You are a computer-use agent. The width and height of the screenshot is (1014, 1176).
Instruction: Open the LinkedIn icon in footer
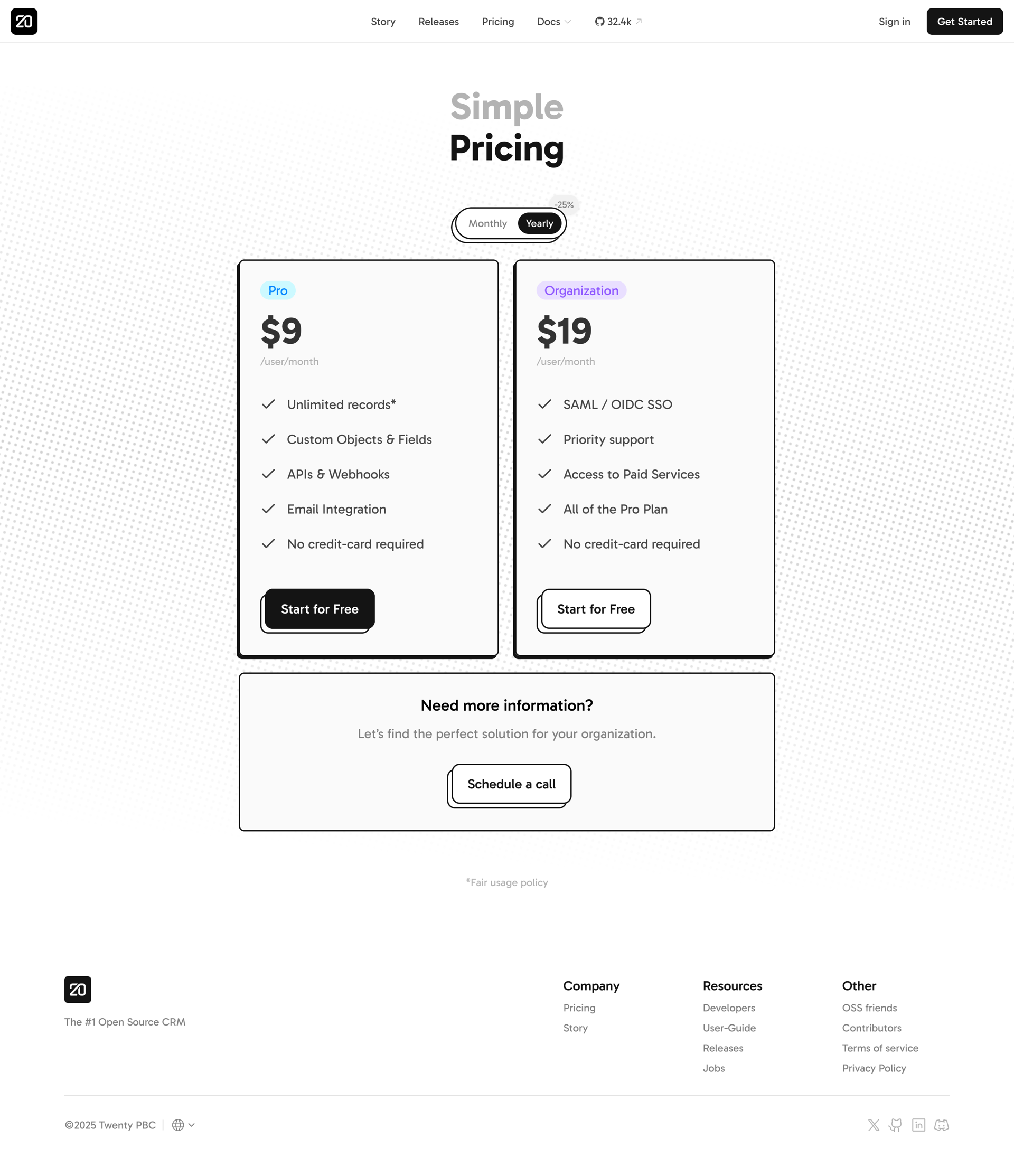[x=918, y=1125]
